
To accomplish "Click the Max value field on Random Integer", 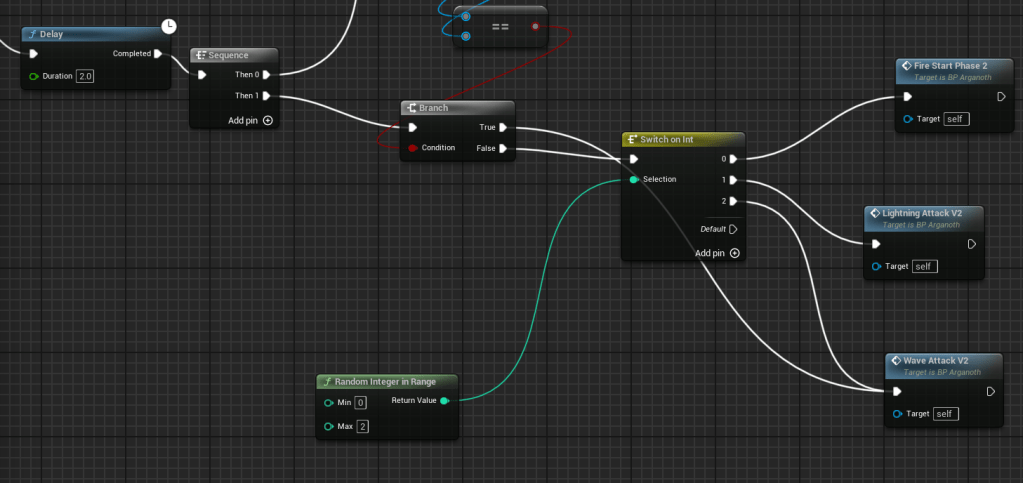I will tap(361, 427).
